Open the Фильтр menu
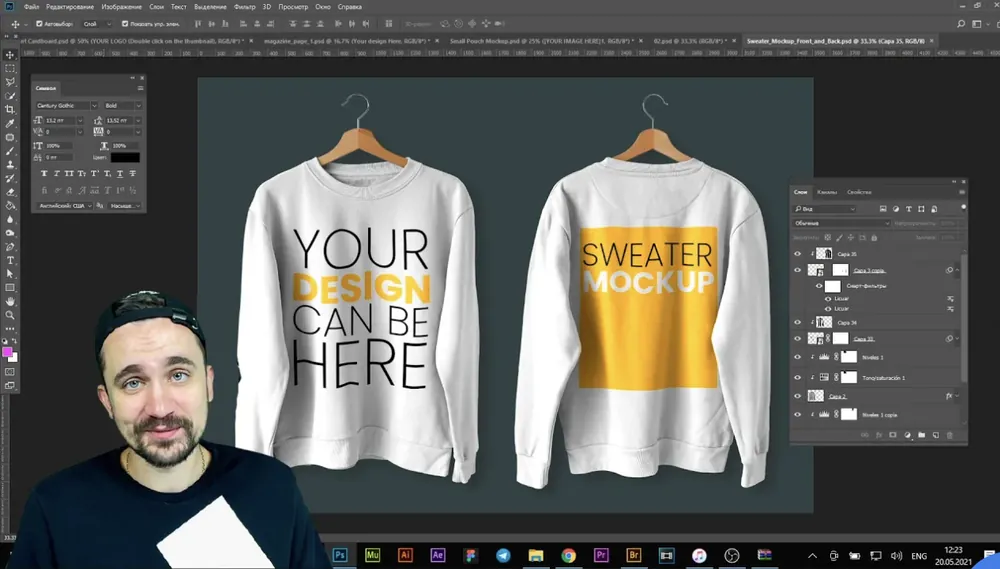This screenshot has width=1000, height=569. click(x=244, y=7)
